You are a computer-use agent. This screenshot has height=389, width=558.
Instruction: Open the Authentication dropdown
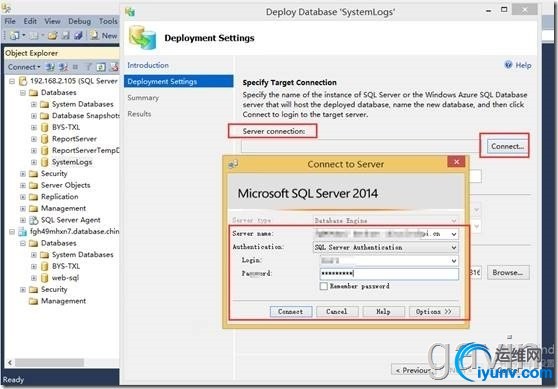coord(454,247)
